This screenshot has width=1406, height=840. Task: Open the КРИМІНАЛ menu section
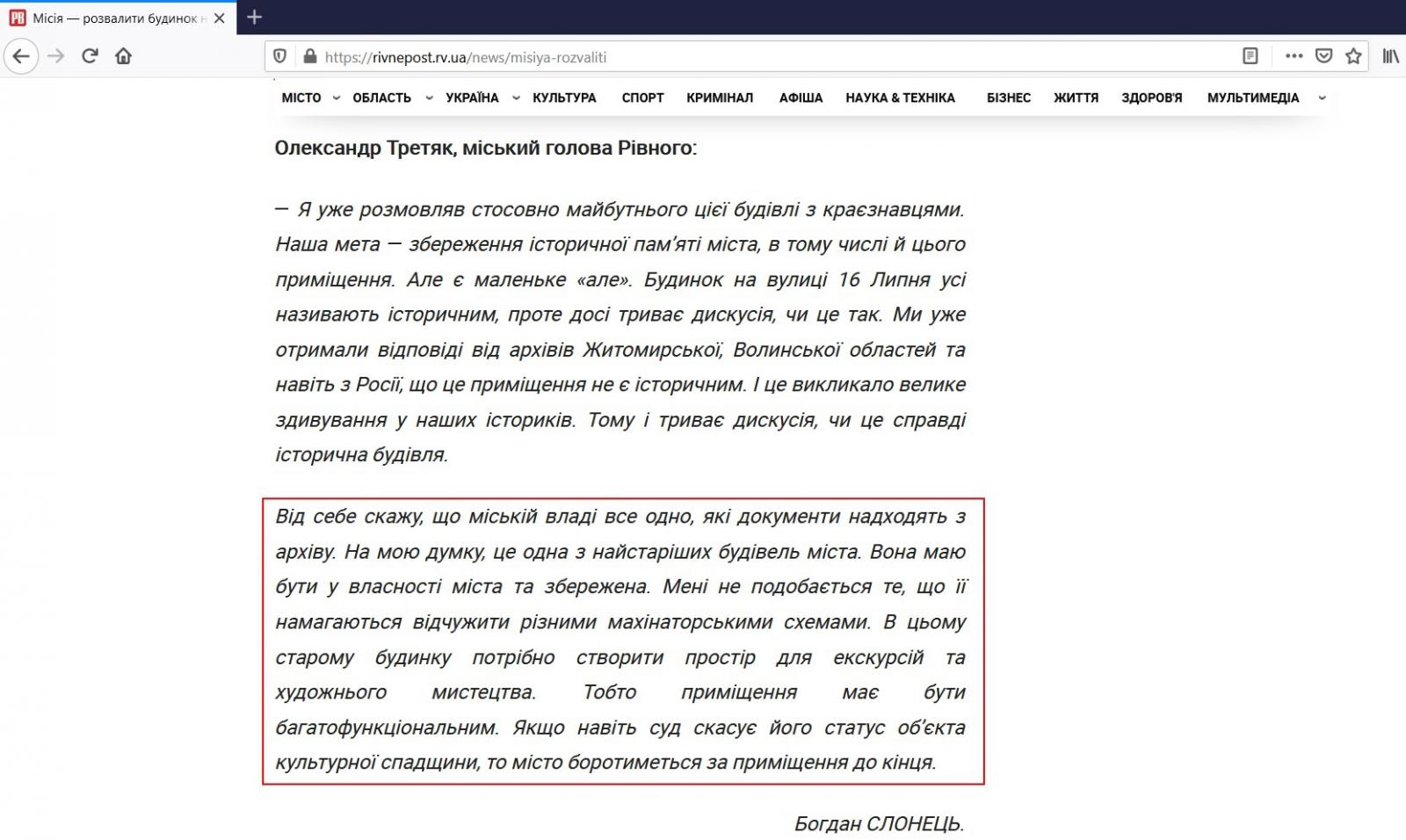[x=720, y=98]
